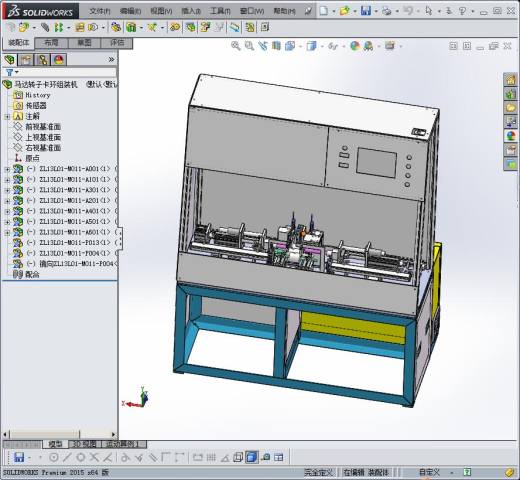Expand the ZL13L01-M011-A301 component
This screenshot has height=480, width=520.
pos(7,190)
